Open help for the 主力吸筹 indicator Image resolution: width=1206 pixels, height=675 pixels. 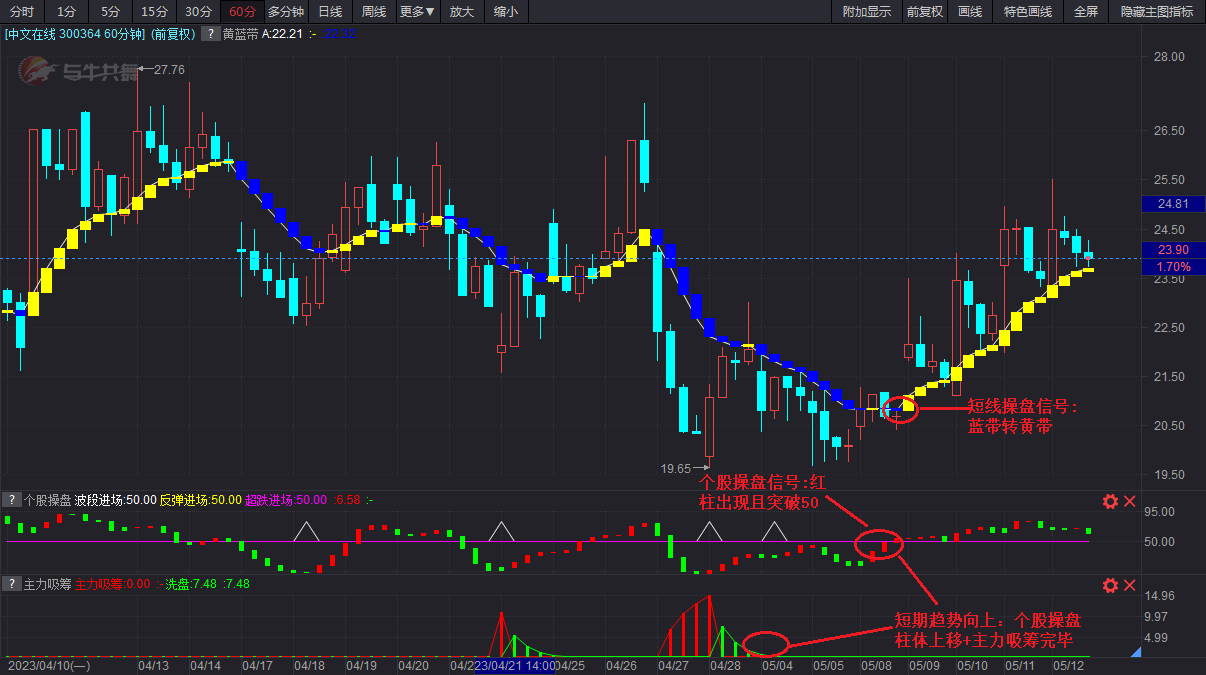point(12,584)
